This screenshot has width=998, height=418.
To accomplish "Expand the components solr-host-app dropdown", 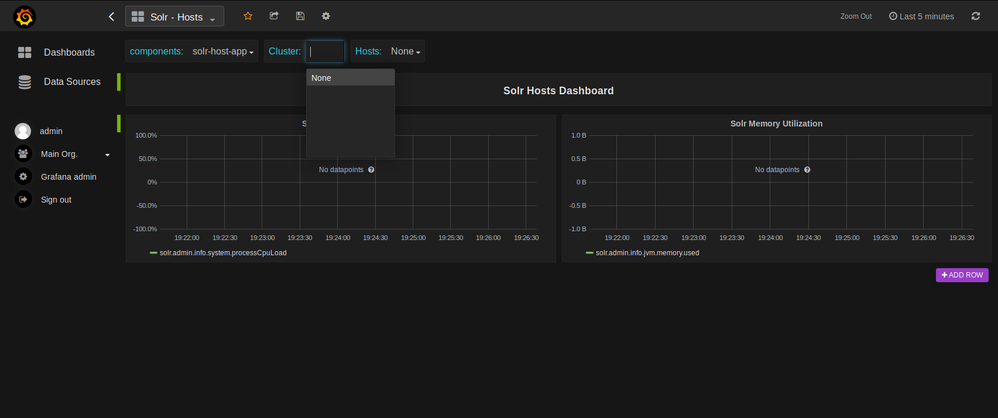I will 223,52.
